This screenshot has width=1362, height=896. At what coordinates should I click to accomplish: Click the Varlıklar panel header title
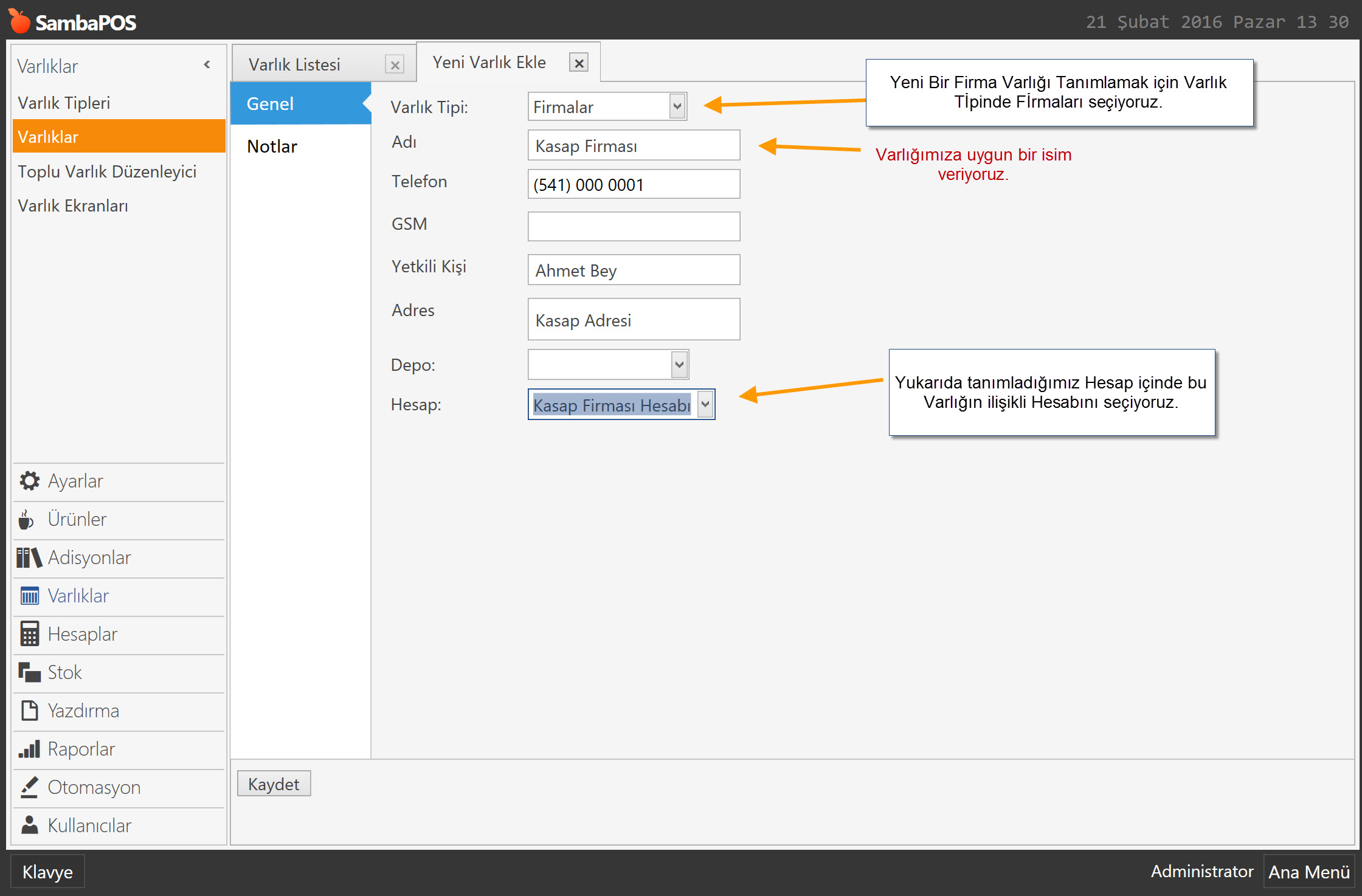click(47, 66)
